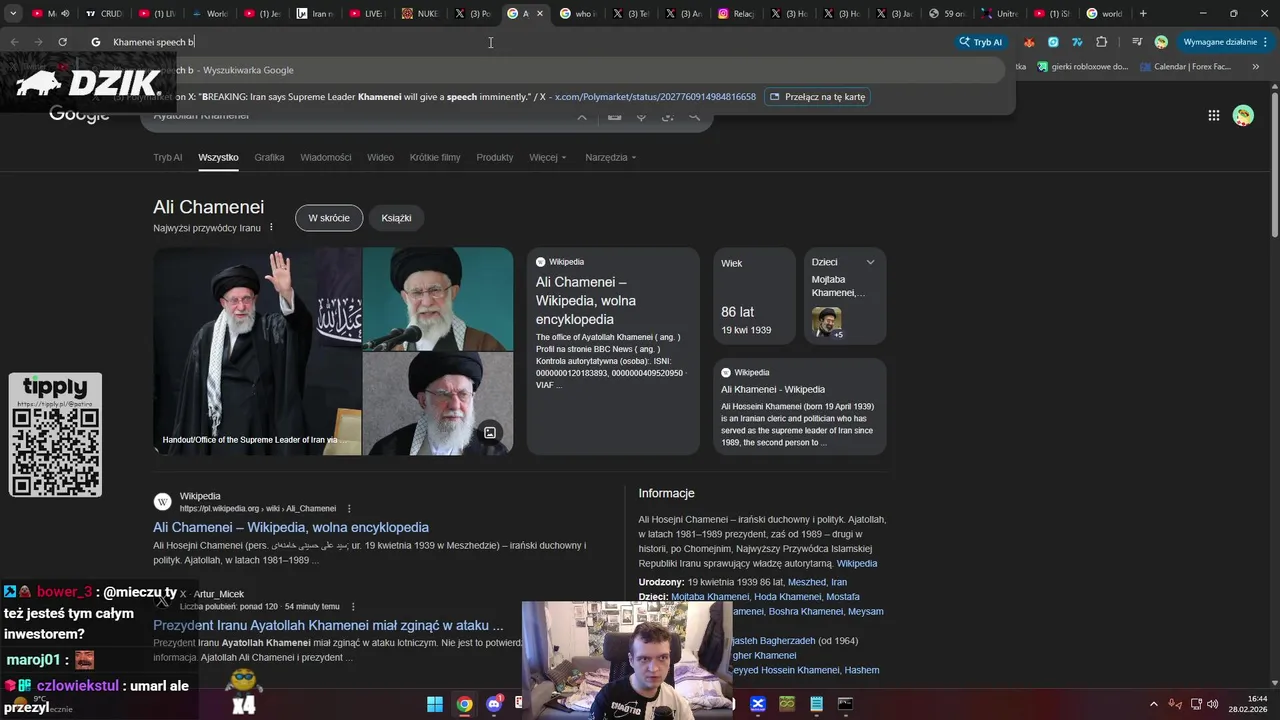Open the notepad app in taskbar
The image size is (1280, 720).
[816, 704]
